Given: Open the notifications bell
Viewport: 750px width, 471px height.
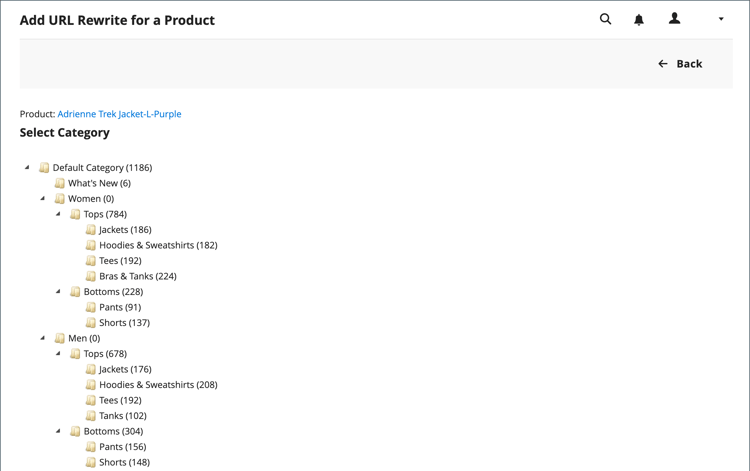Looking at the screenshot, I should coord(639,19).
